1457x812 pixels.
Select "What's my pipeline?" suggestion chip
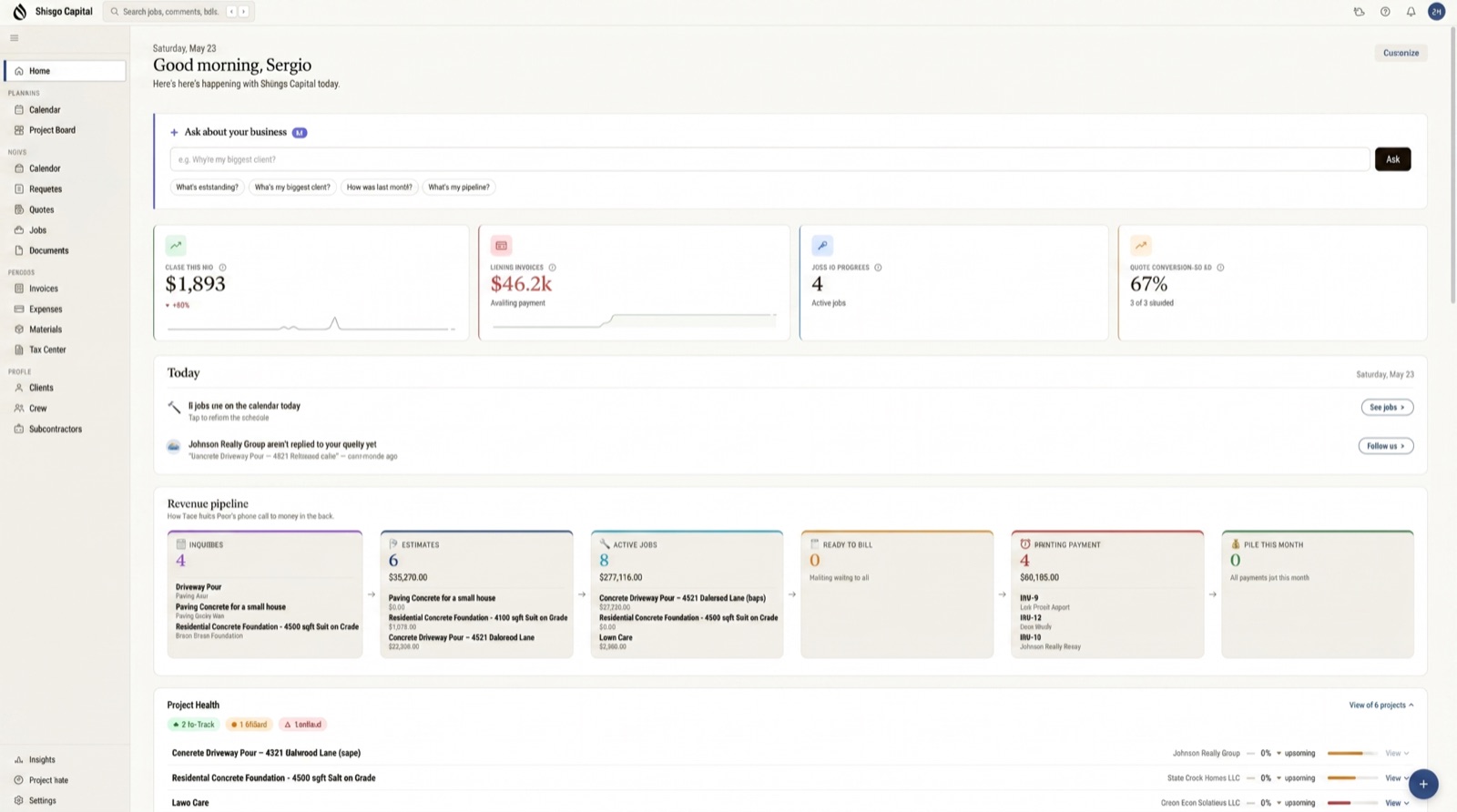click(459, 188)
